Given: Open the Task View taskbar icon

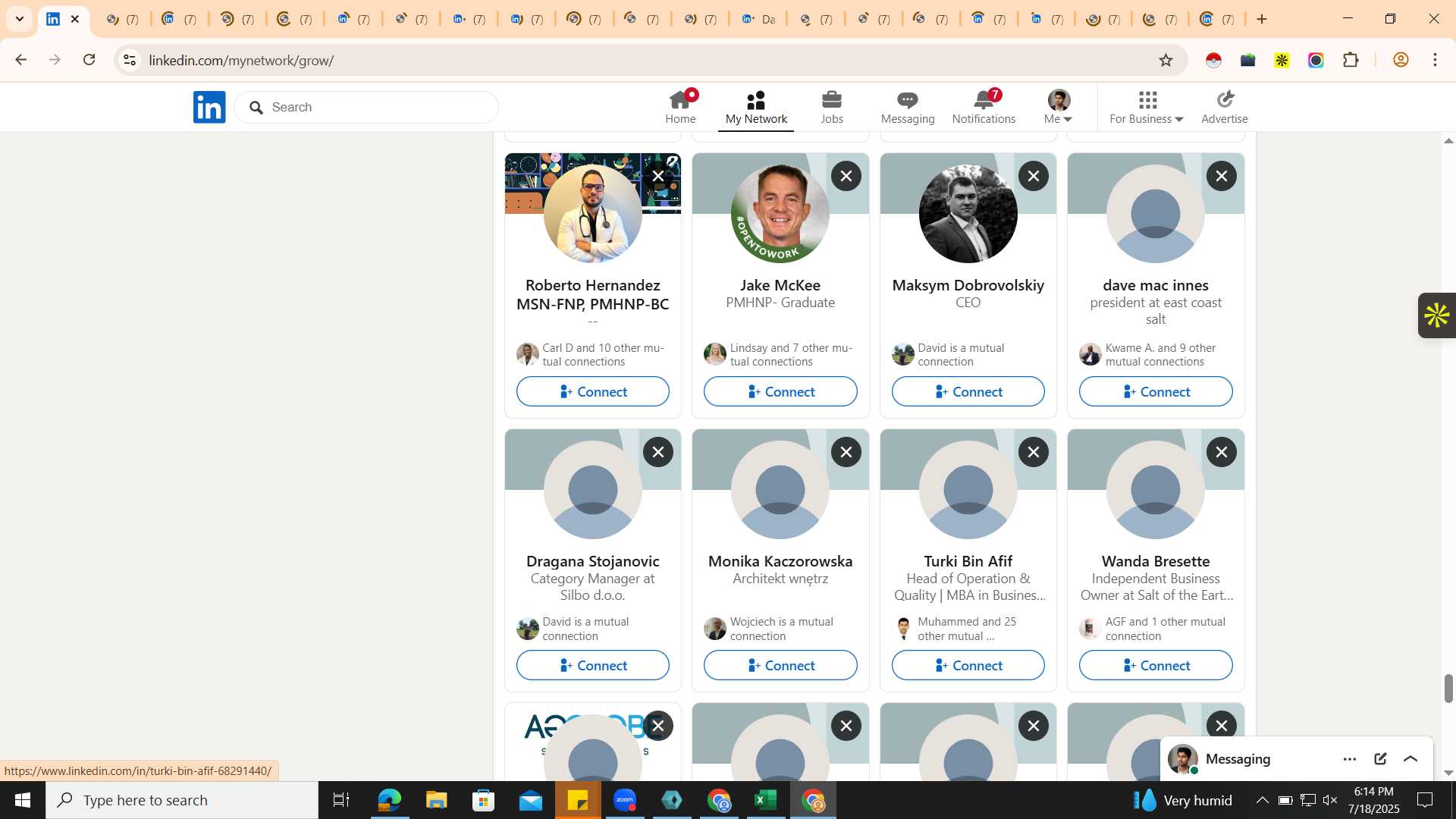Looking at the screenshot, I should [x=341, y=800].
